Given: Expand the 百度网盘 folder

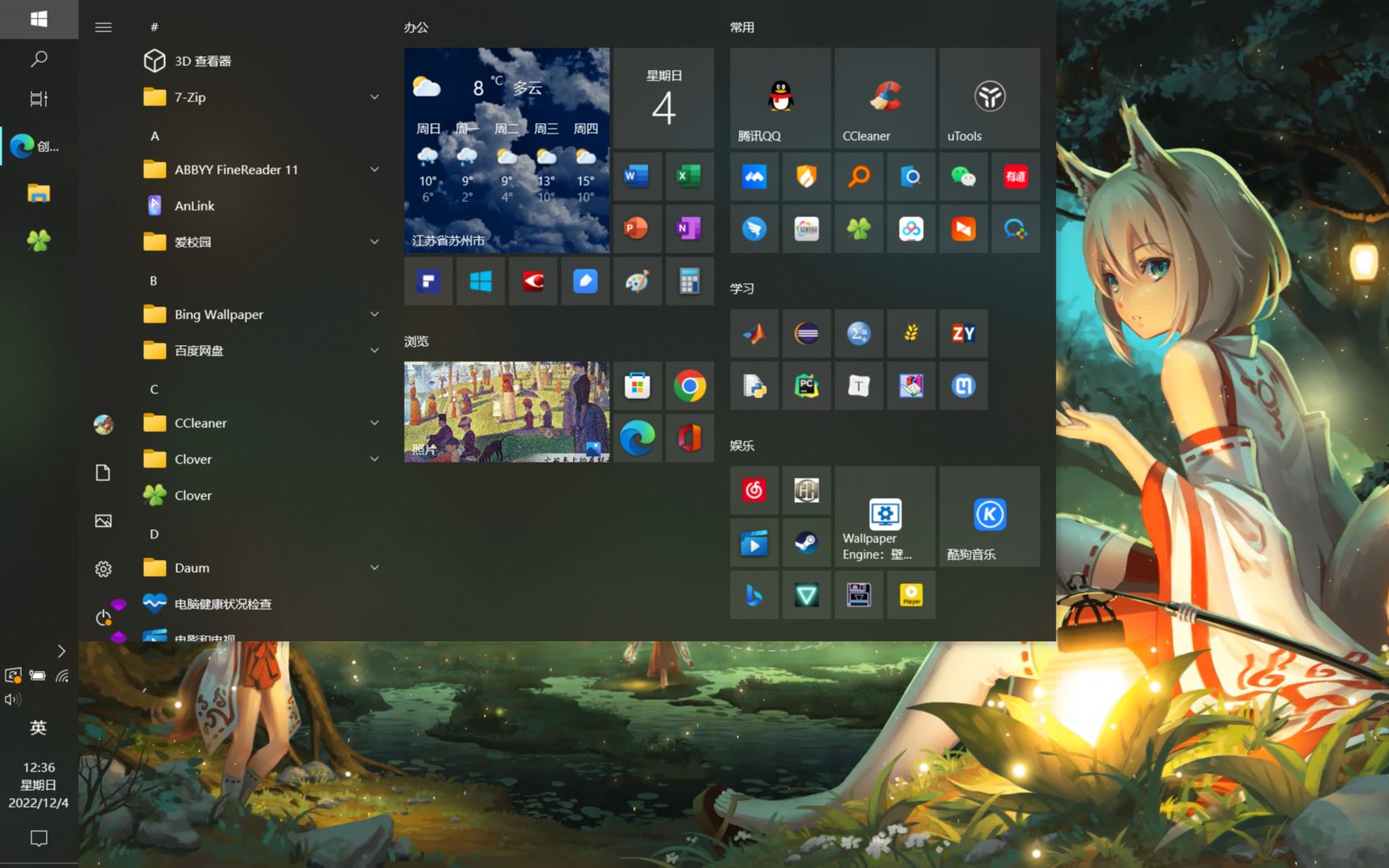Looking at the screenshot, I should coord(262,351).
